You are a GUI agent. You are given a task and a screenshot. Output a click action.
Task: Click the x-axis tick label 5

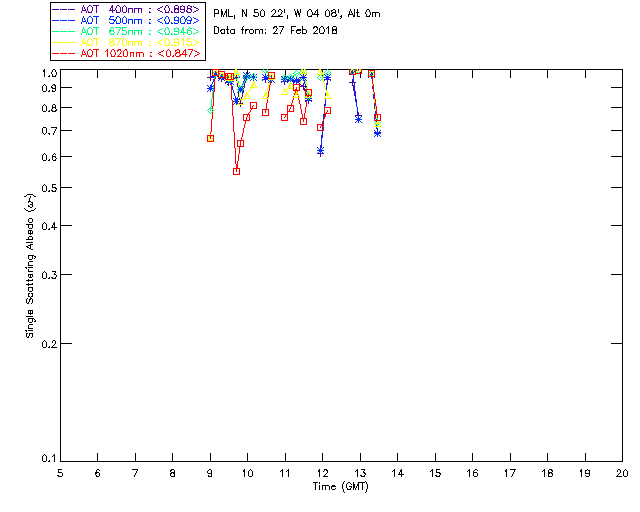pyautogui.click(x=60, y=473)
